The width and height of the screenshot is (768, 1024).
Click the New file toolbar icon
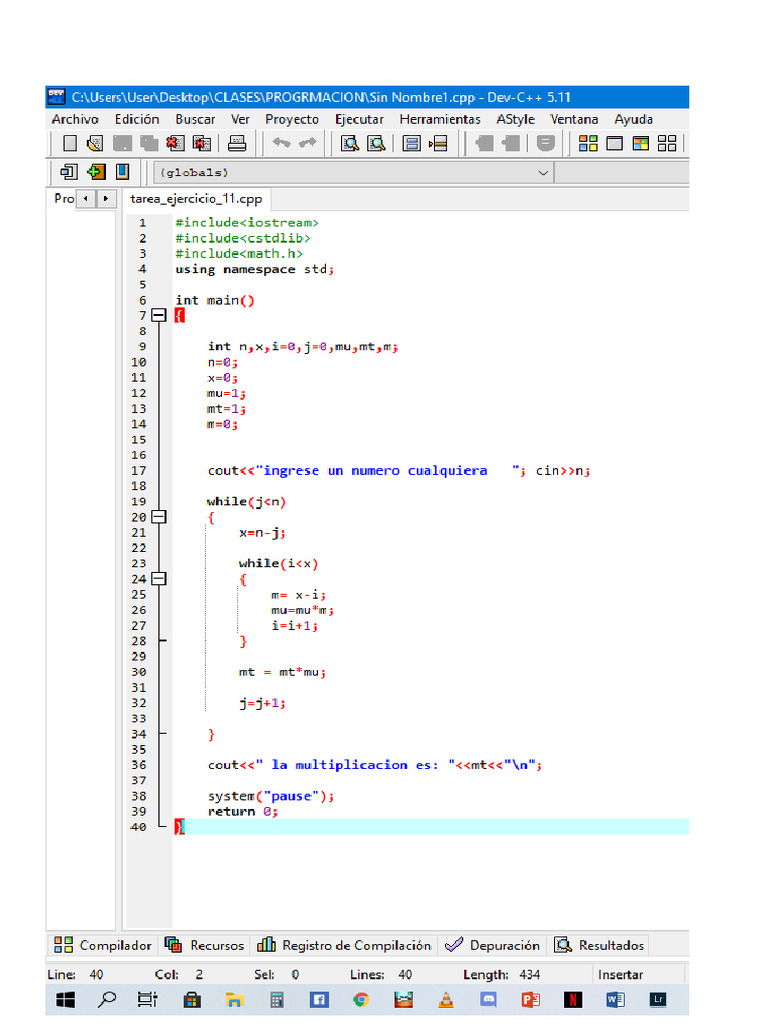[x=70, y=144]
